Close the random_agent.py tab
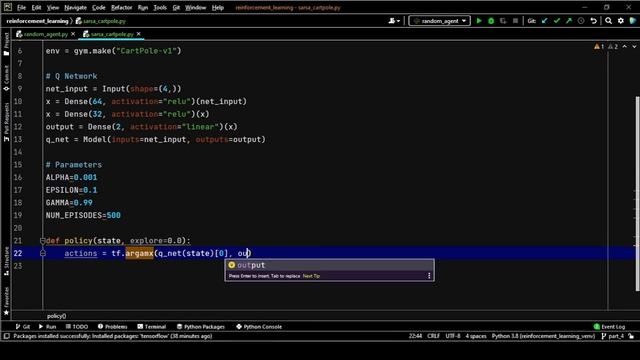Screen dimensions: 640x360 tap(73, 34)
